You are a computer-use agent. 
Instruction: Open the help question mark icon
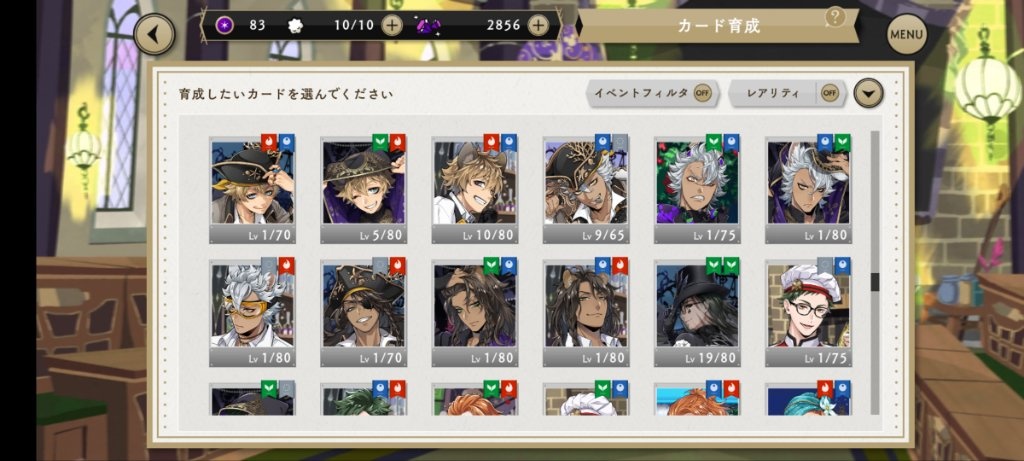coord(835,16)
